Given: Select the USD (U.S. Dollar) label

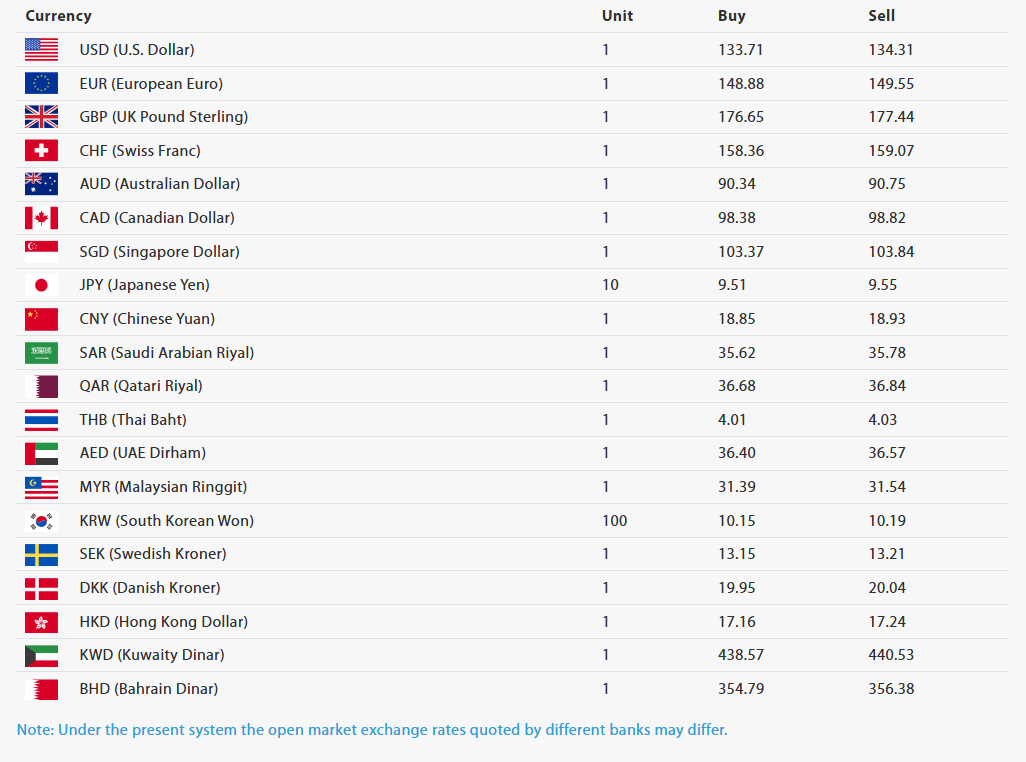Looking at the screenshot, I should (137, 50).
